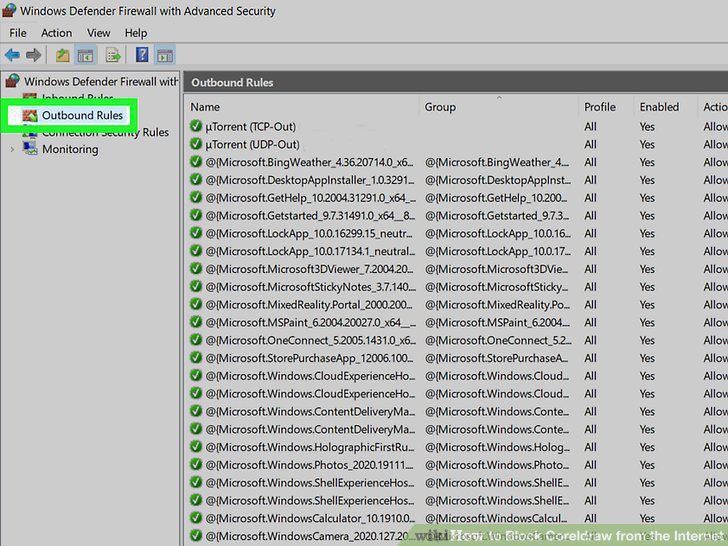Select Connection Security Rules in the tree
This screenshot has height=546, width=728.
[105, 132]
